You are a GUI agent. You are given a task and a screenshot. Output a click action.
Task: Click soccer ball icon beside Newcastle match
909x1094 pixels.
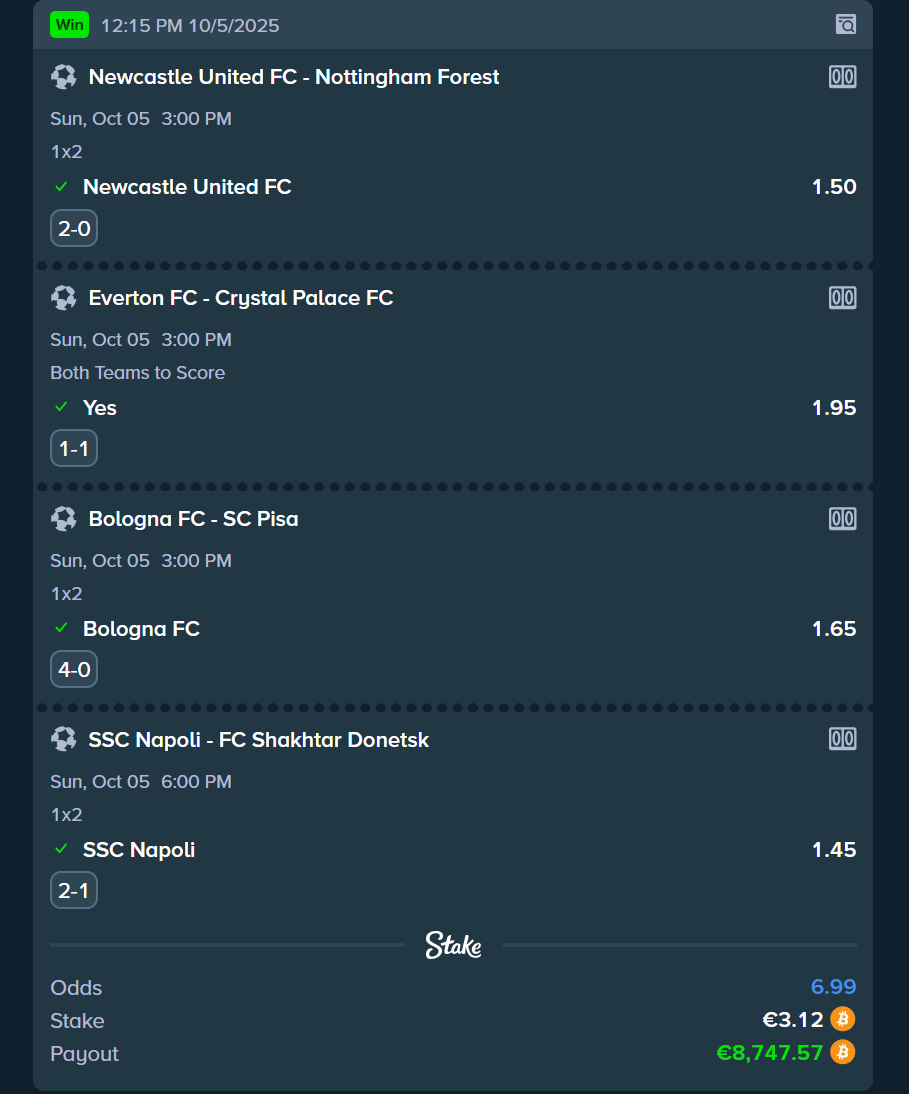(x=63, y=77)
